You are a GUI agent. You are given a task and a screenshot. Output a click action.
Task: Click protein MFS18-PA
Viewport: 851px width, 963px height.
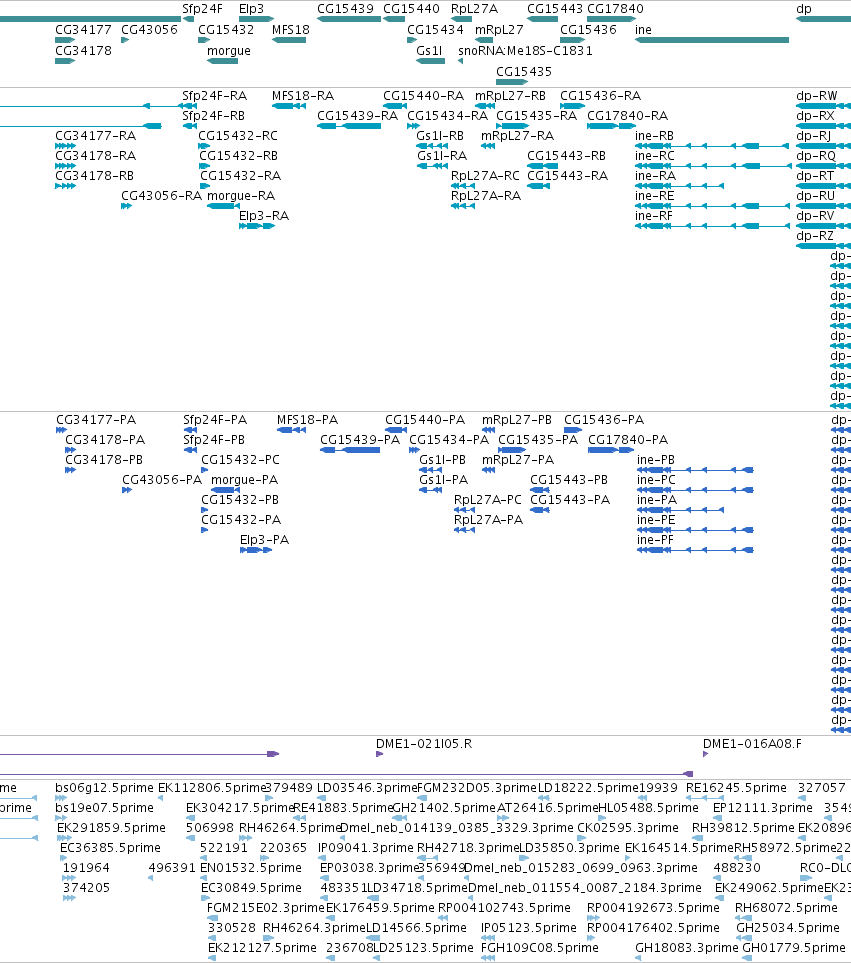(308, 420)
